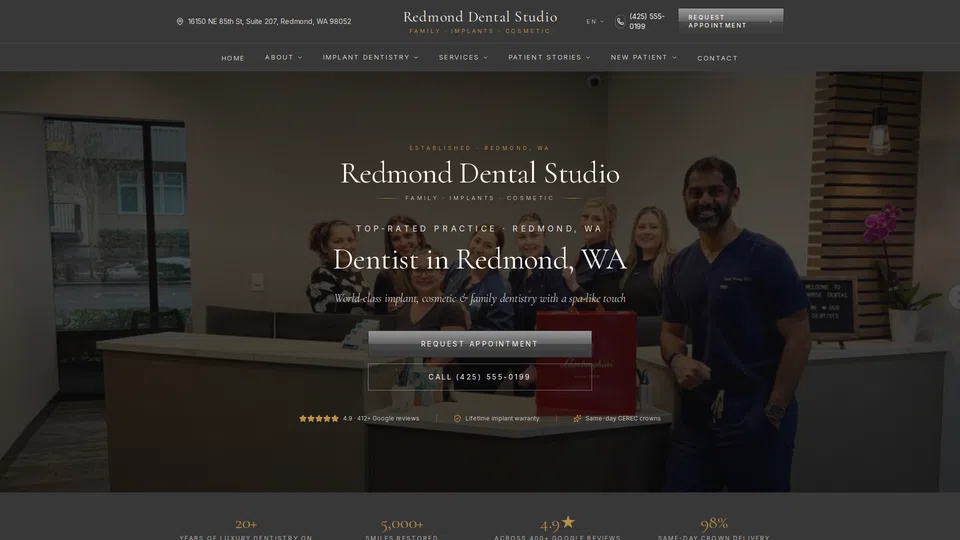The image size is (960, 540).
Task: Expand the New Patient dropdown
Action: click(643, 58)
